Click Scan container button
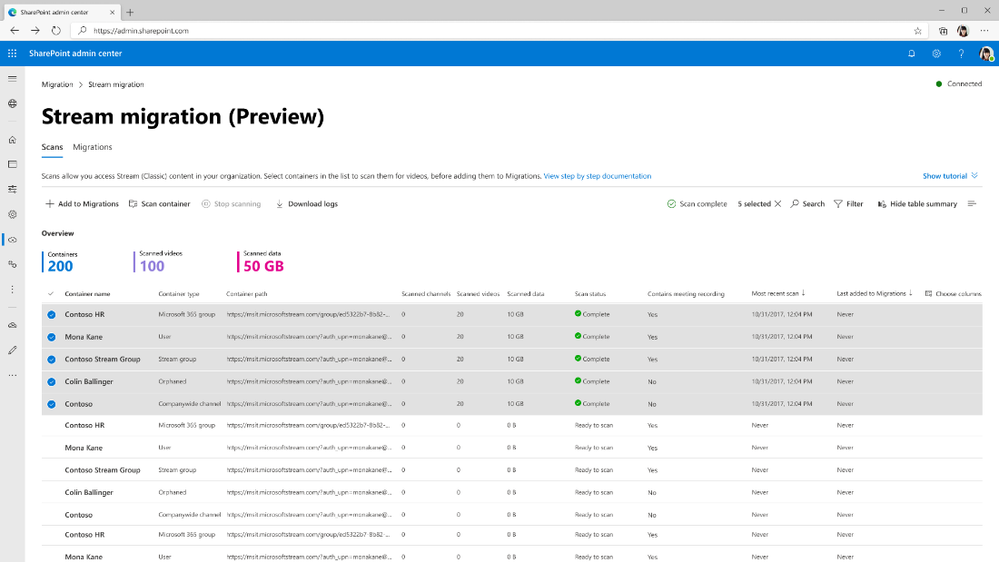This screenshot has height=562, width=999. pyautogui.click(x=159, y=204)
